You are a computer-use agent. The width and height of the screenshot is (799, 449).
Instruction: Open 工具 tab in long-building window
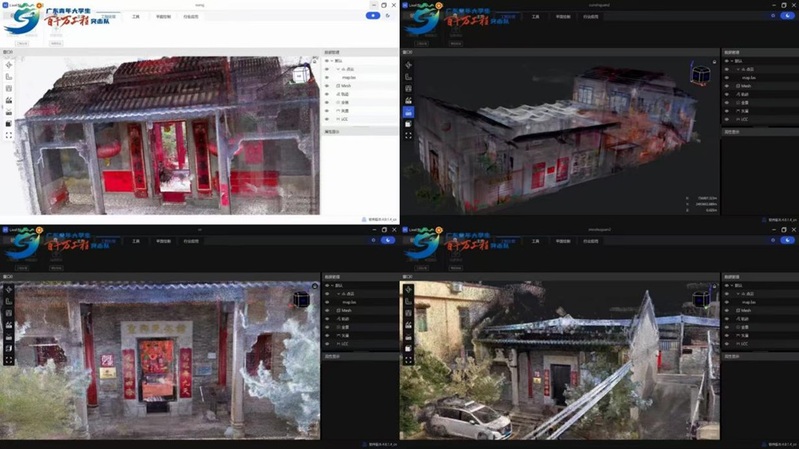coord(535,17)
